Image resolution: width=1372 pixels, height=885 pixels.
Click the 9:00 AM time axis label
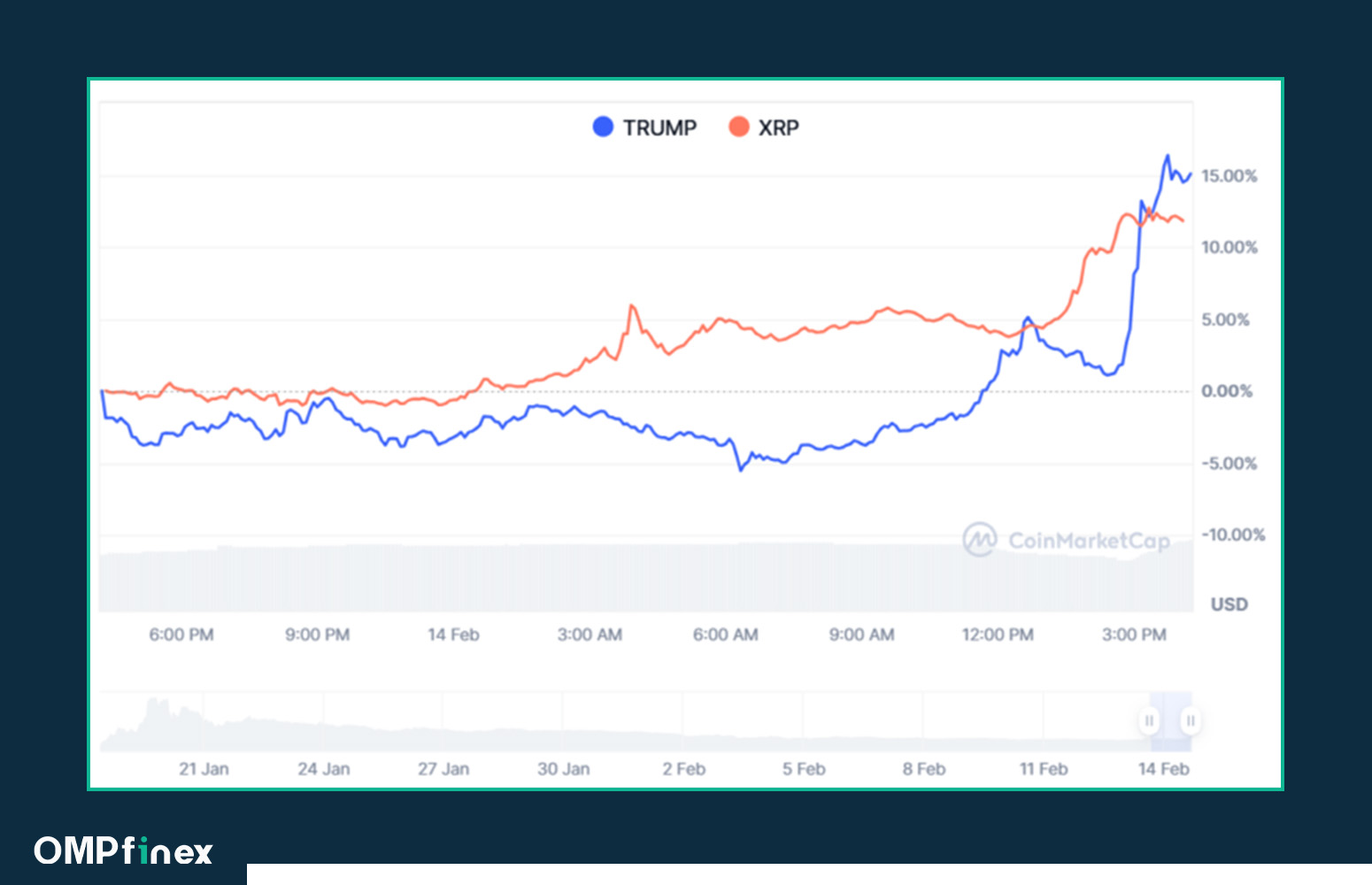(861, 635)
